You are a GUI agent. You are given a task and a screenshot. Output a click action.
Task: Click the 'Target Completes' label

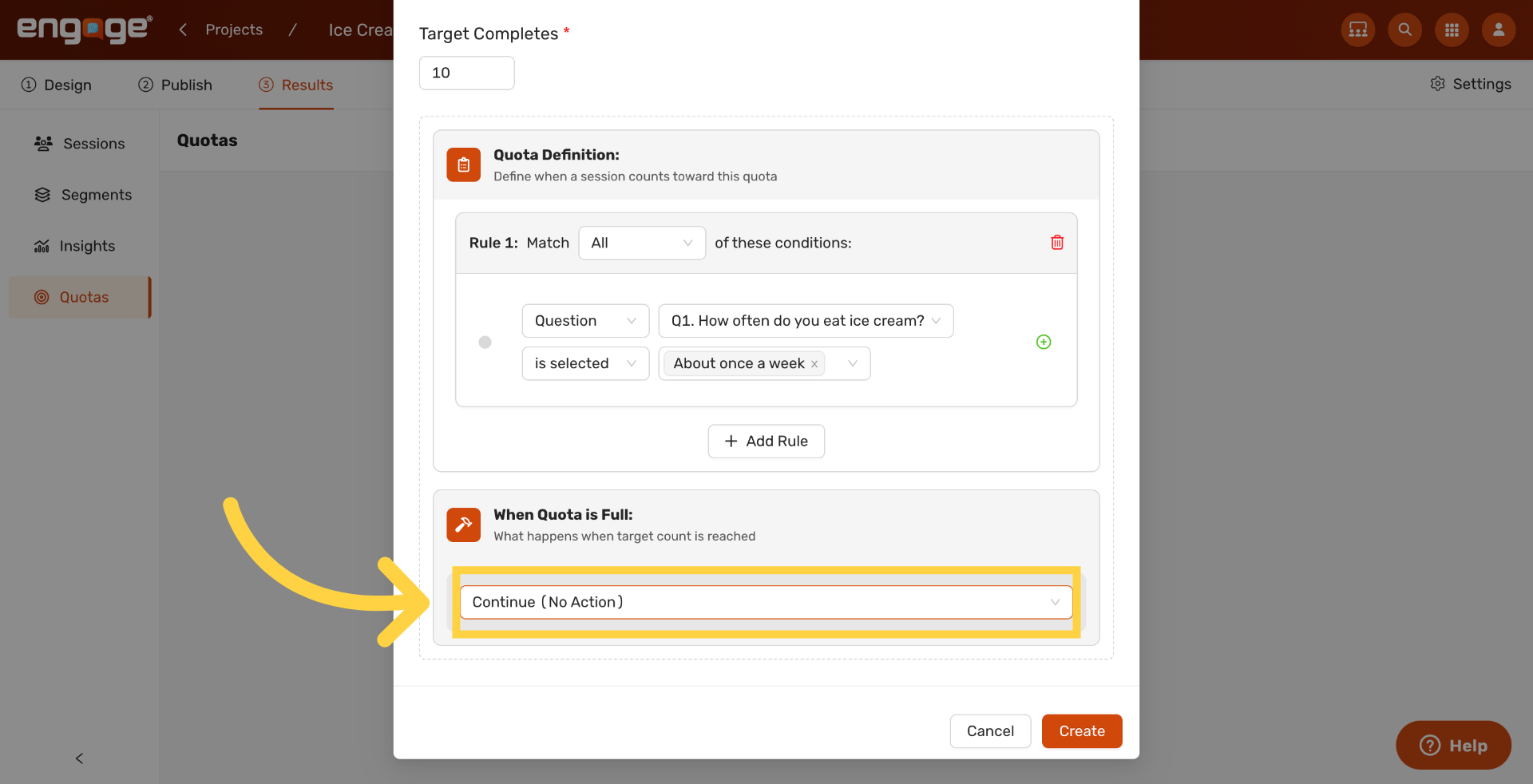pos(489,34)
